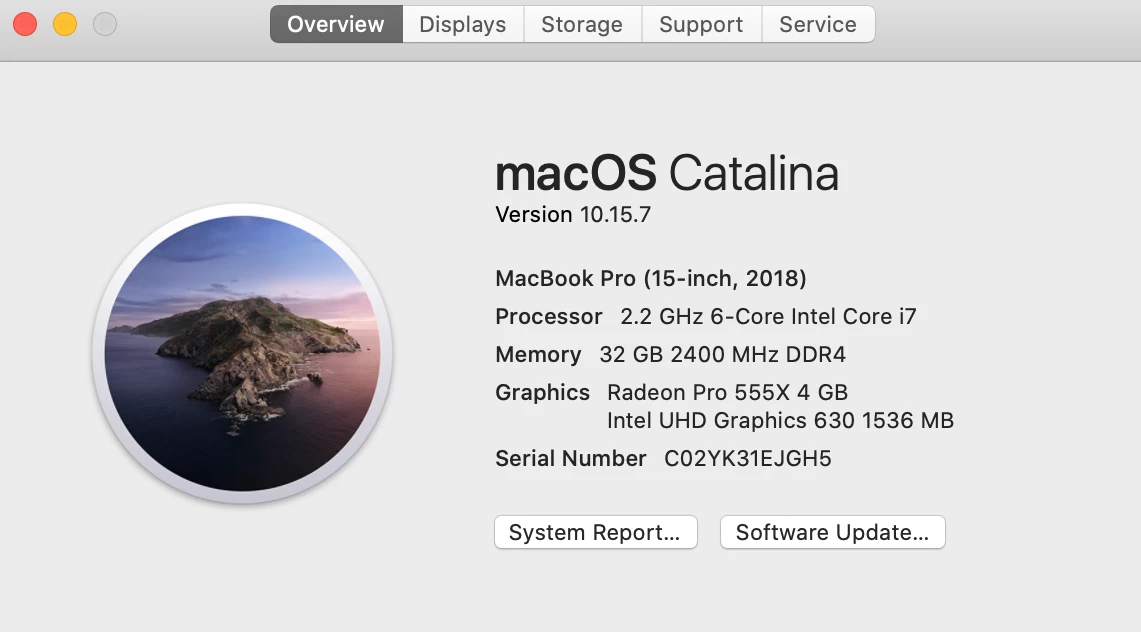Select the Overview tab
1141x632 pixels.
pyautogui.click(x=336, y=24)
